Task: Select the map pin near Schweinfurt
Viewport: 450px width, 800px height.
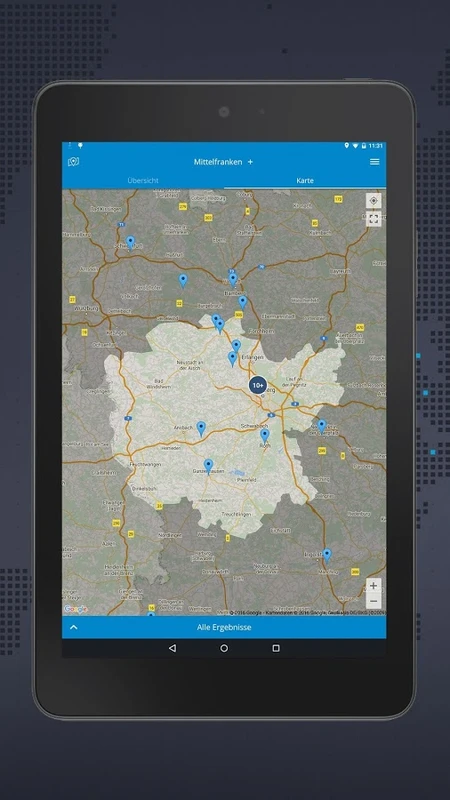Action: (x=131, y=242)
